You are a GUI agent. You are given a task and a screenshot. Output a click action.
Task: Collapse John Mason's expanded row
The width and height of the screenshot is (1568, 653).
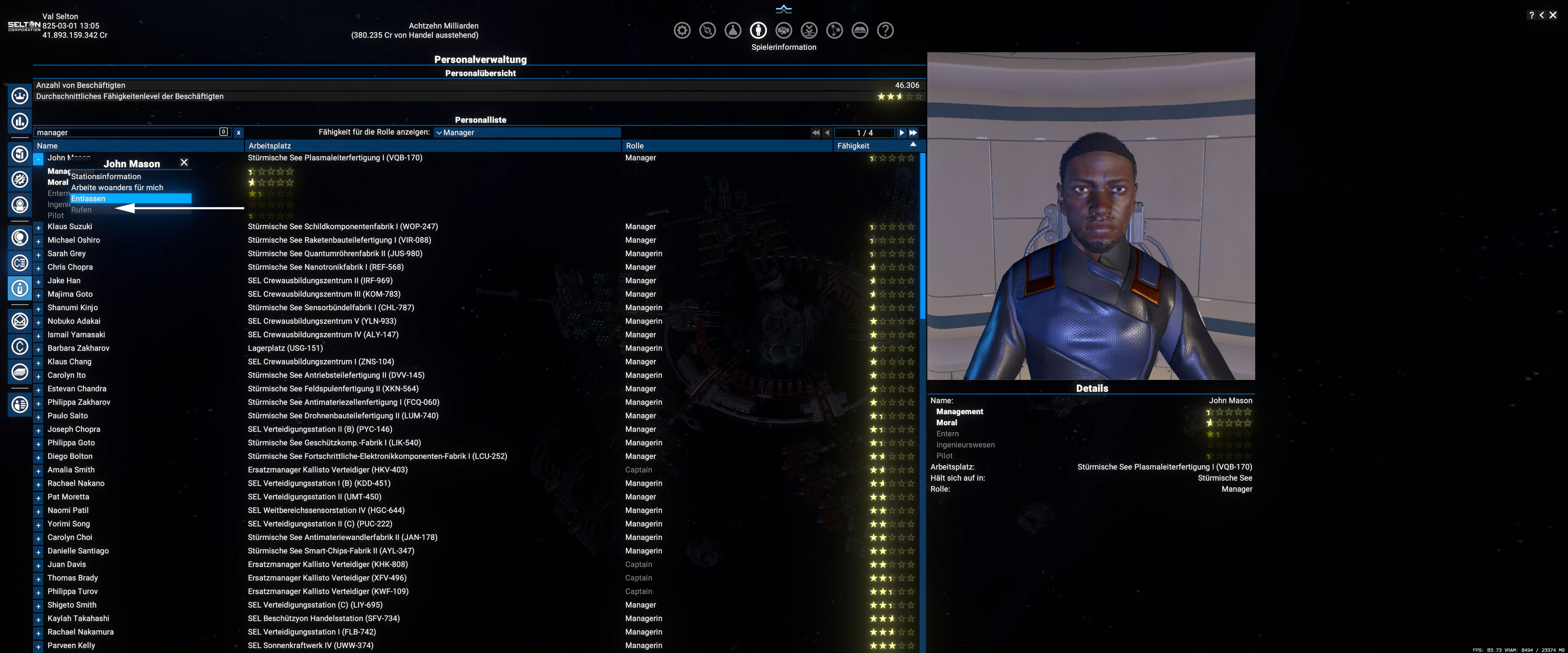[38, 159]
